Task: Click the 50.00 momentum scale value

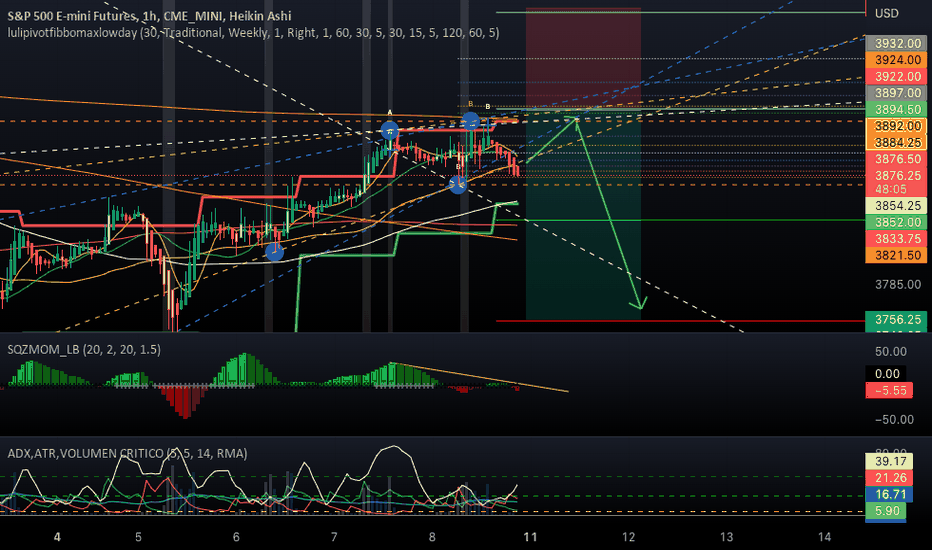Action: pyautogui.click(x=890, y=351)
